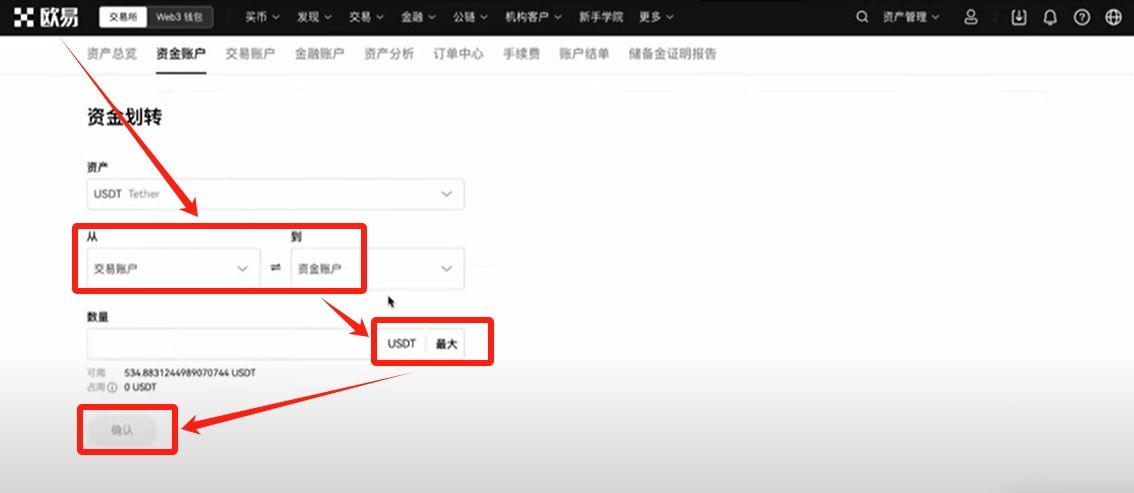
Task: Switch to the 交易账户 tab
Action: (x=250, y=54)
